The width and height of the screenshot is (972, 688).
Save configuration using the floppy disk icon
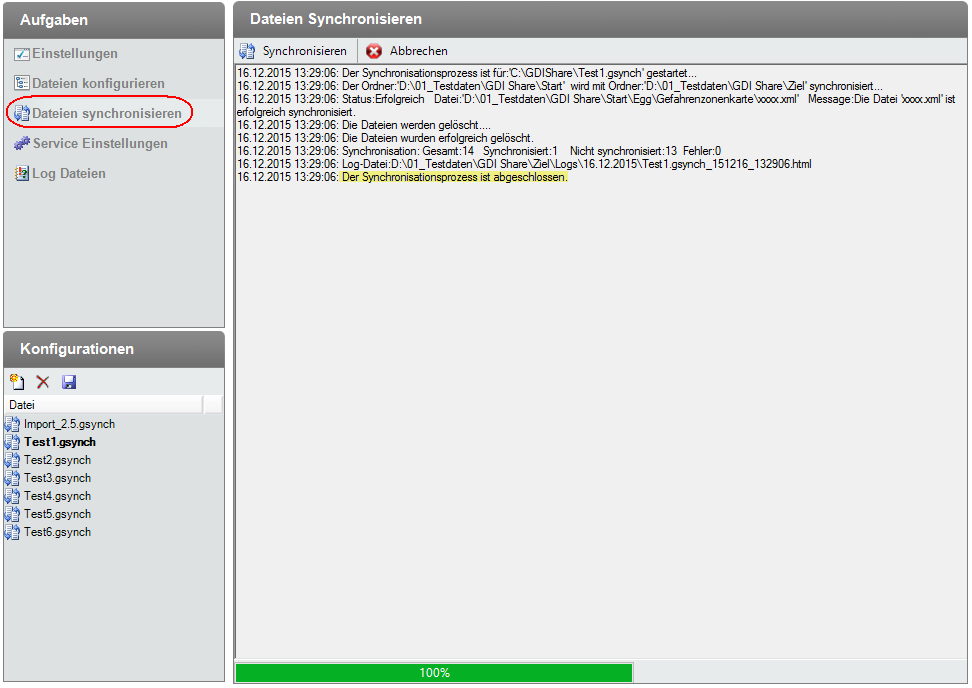[69, 382]
